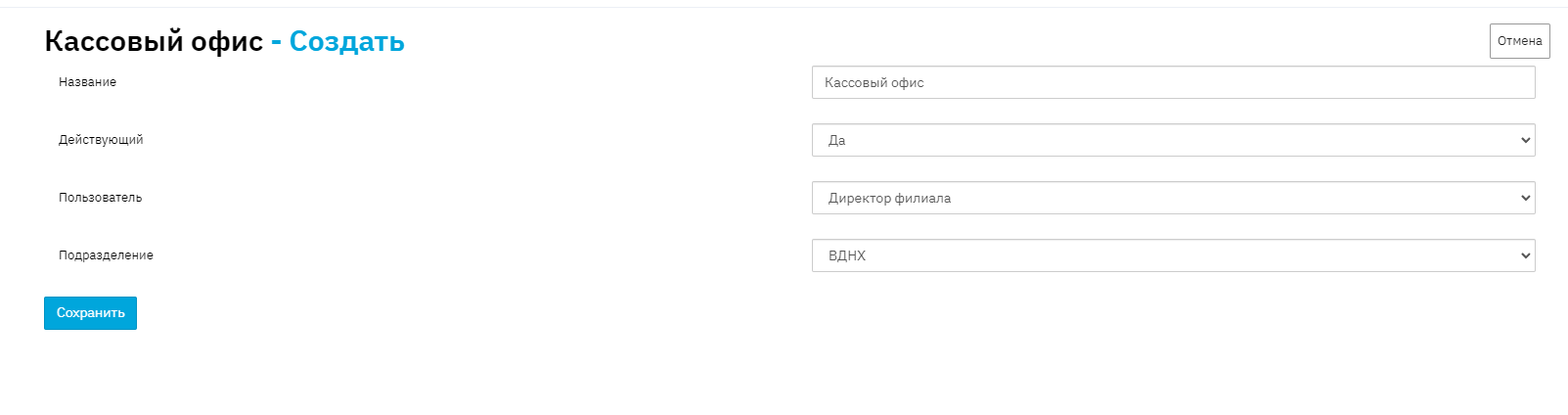Click the empty right end of Название input
The width and height of the screenshot is (1568, 415).
[1467, 83]
